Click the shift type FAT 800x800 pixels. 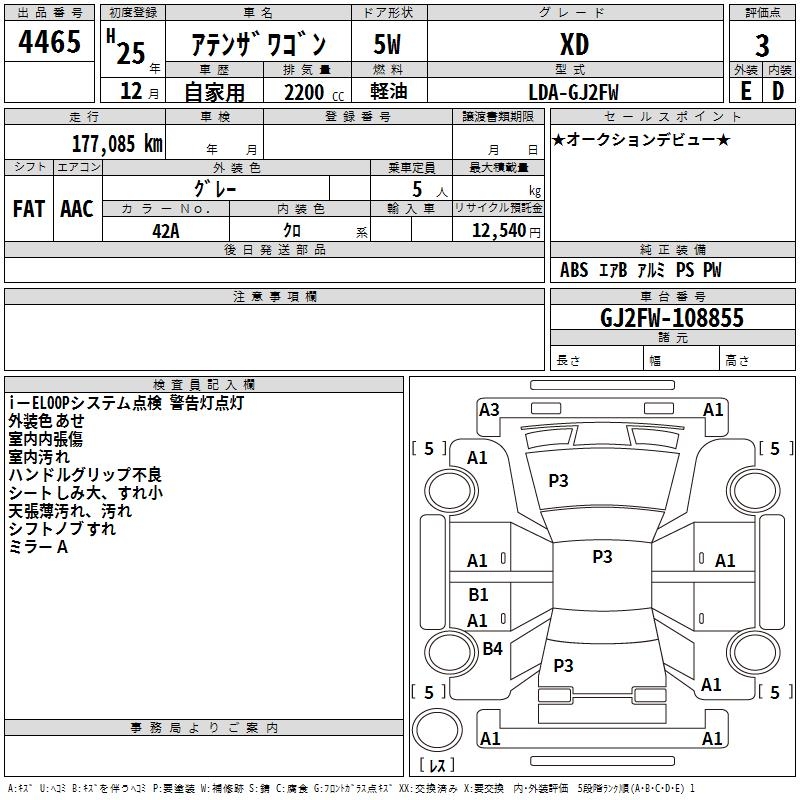coord(29,209)
